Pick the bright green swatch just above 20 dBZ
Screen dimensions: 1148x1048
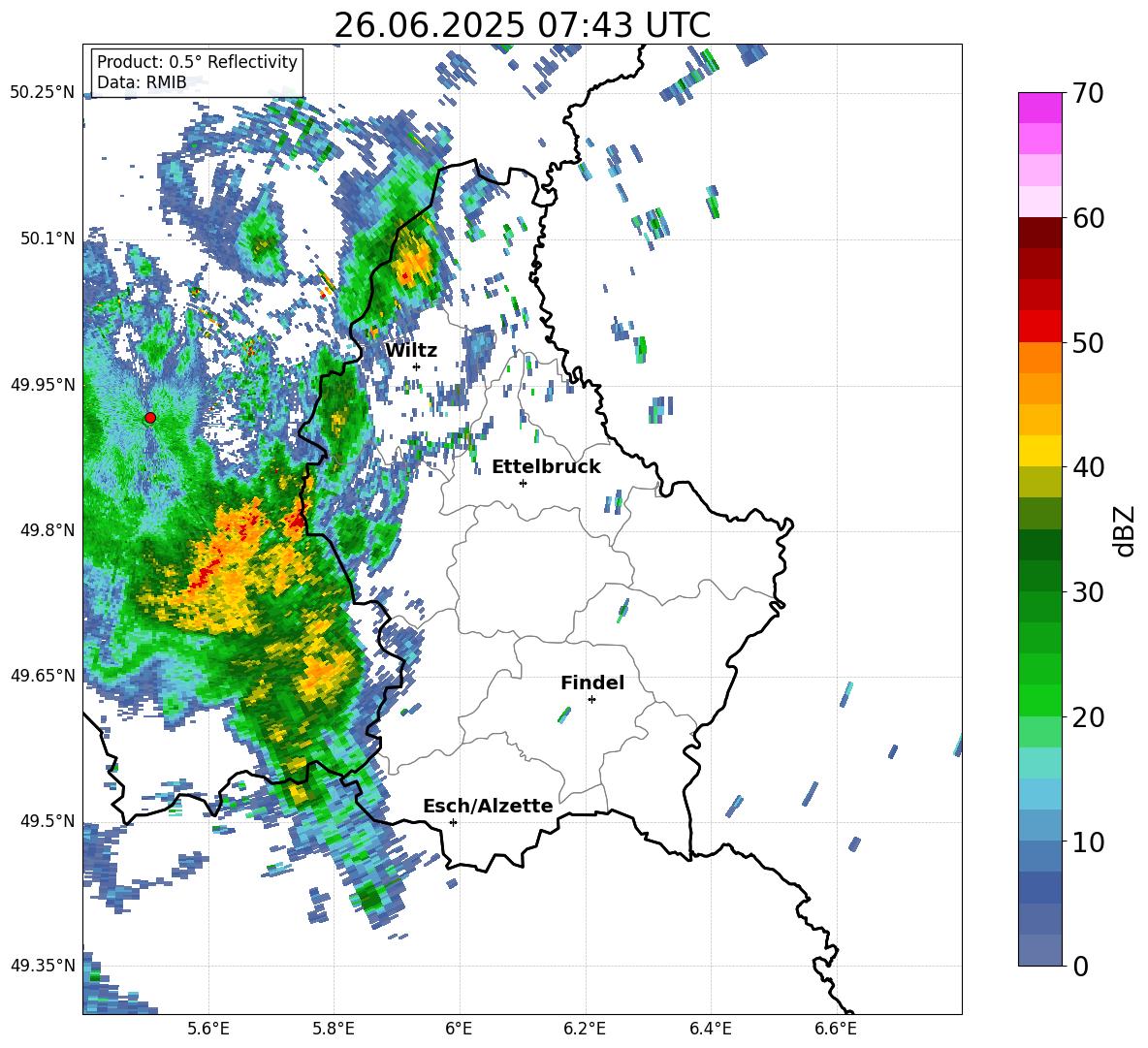click(1039, 701)
